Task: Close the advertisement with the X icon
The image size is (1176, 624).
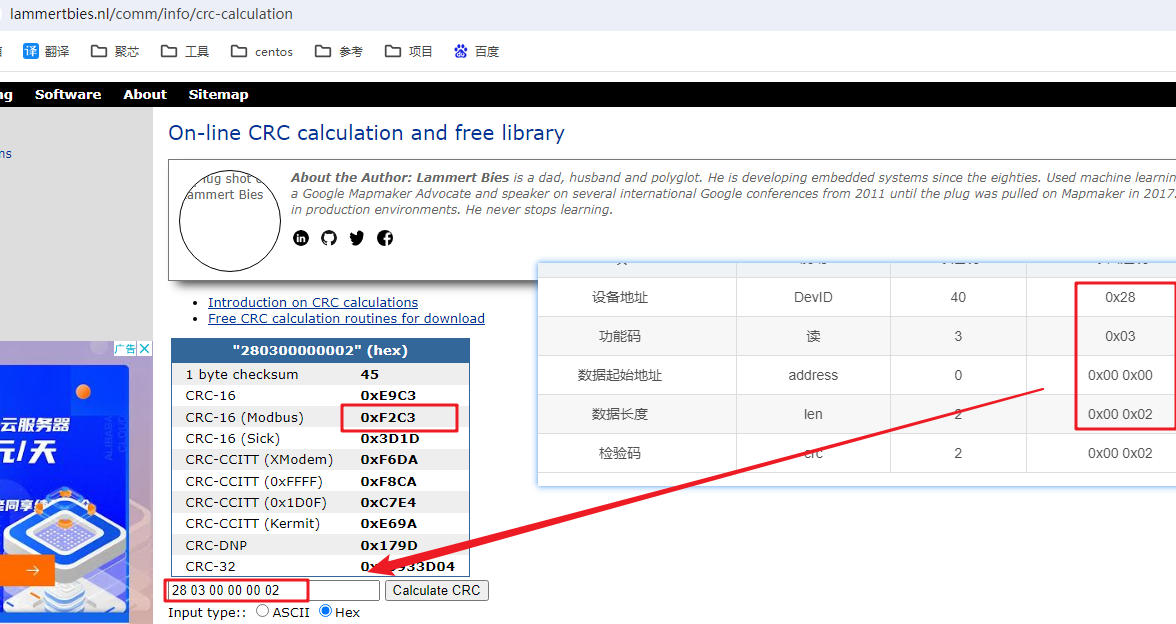Action: tap(145, 349)
